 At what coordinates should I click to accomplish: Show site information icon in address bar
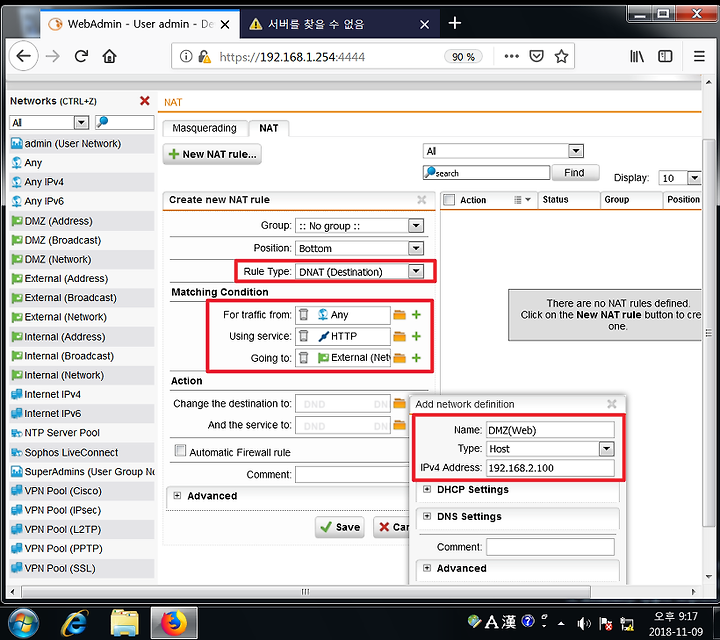186,56
